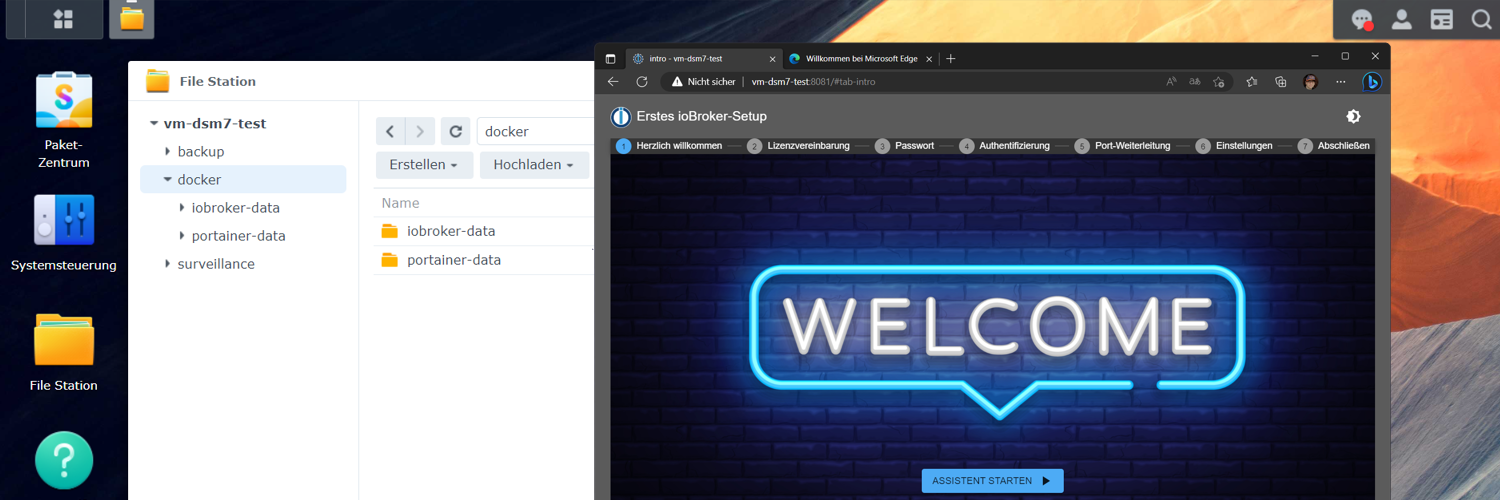Open the DSM Help question mark icon
Screen dimensions: 1500x500
click(64, 460)
